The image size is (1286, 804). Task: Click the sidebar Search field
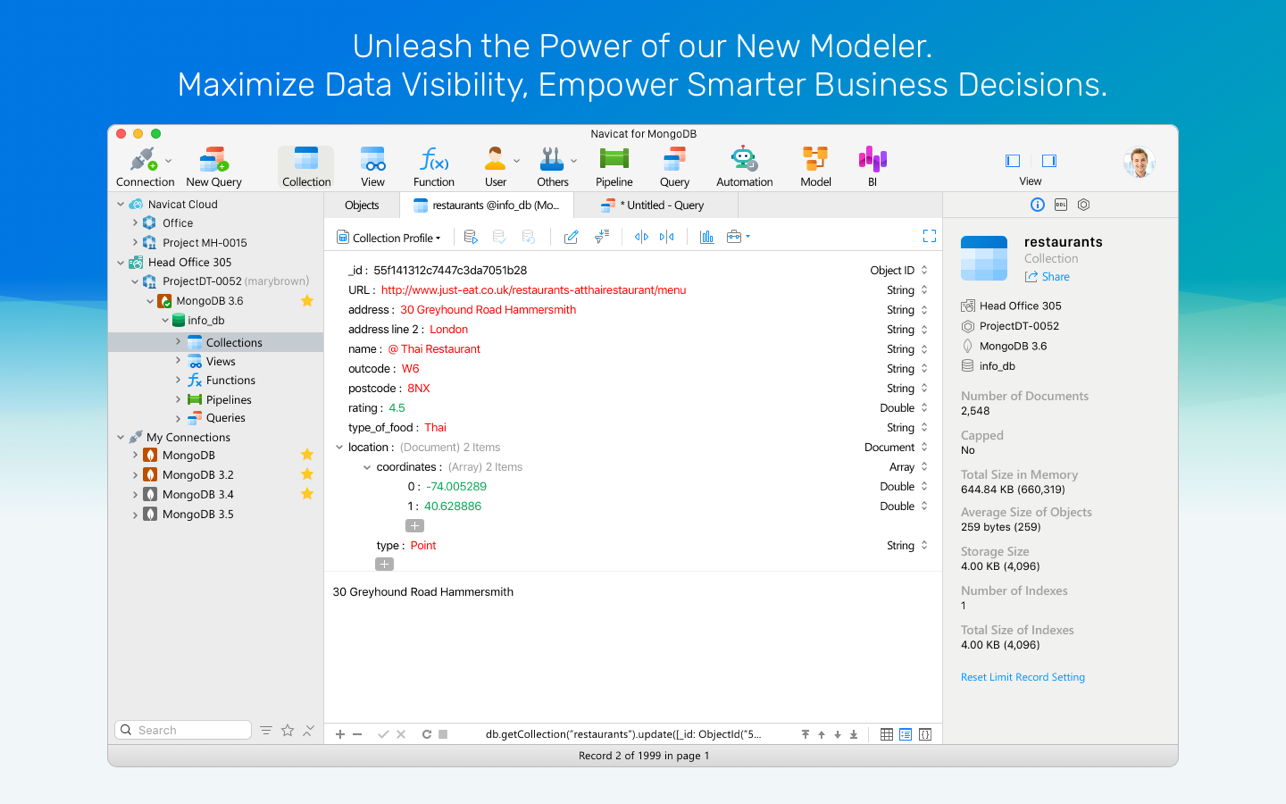coord(183,730)
